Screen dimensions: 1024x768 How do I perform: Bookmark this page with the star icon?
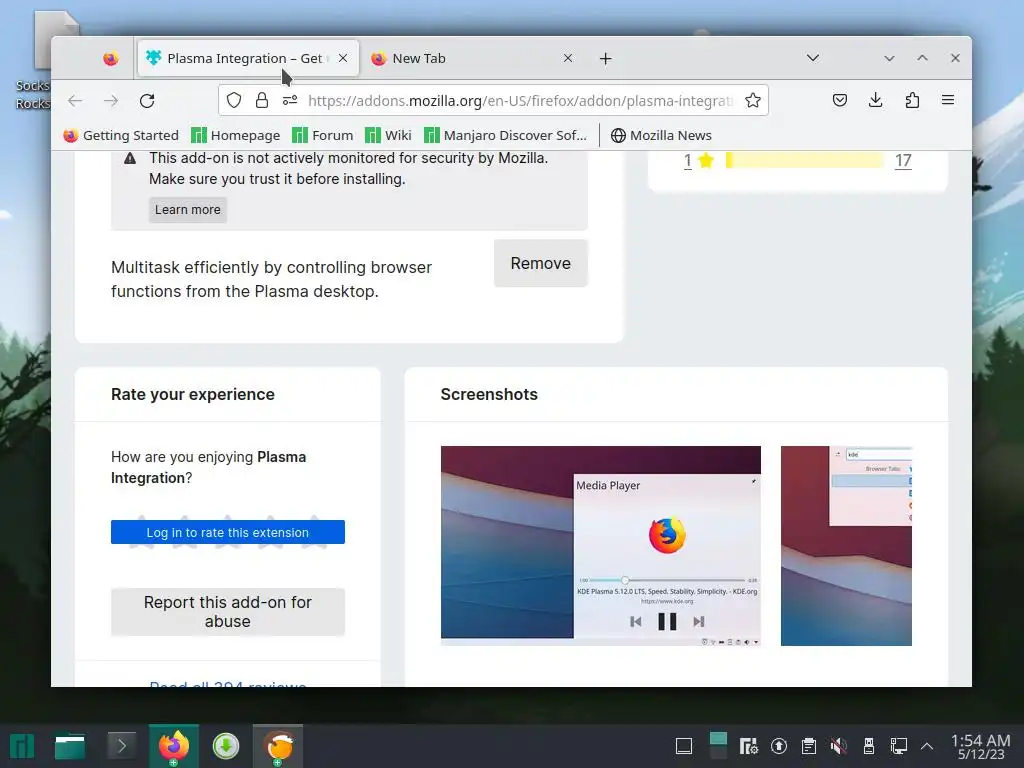[753, 101]
